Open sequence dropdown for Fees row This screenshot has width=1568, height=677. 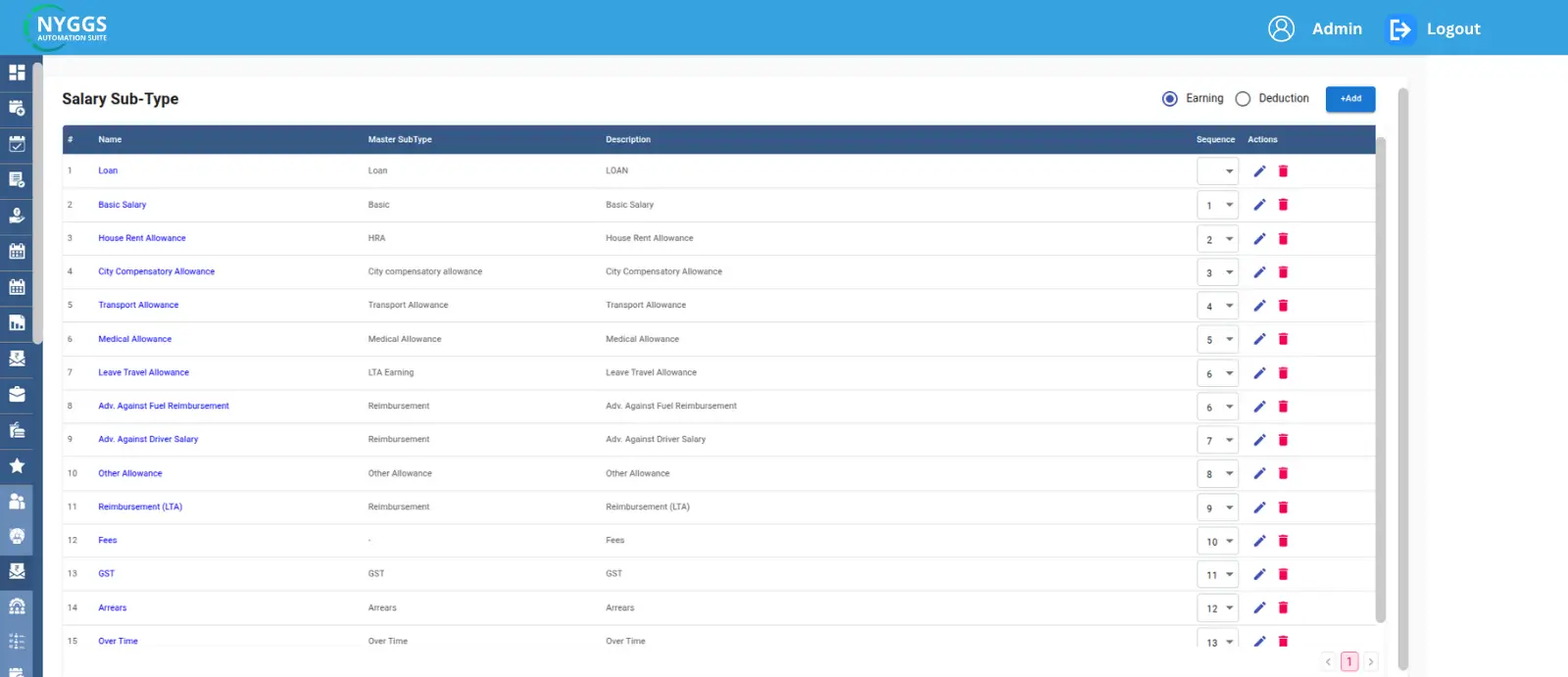coord(1218,541)
